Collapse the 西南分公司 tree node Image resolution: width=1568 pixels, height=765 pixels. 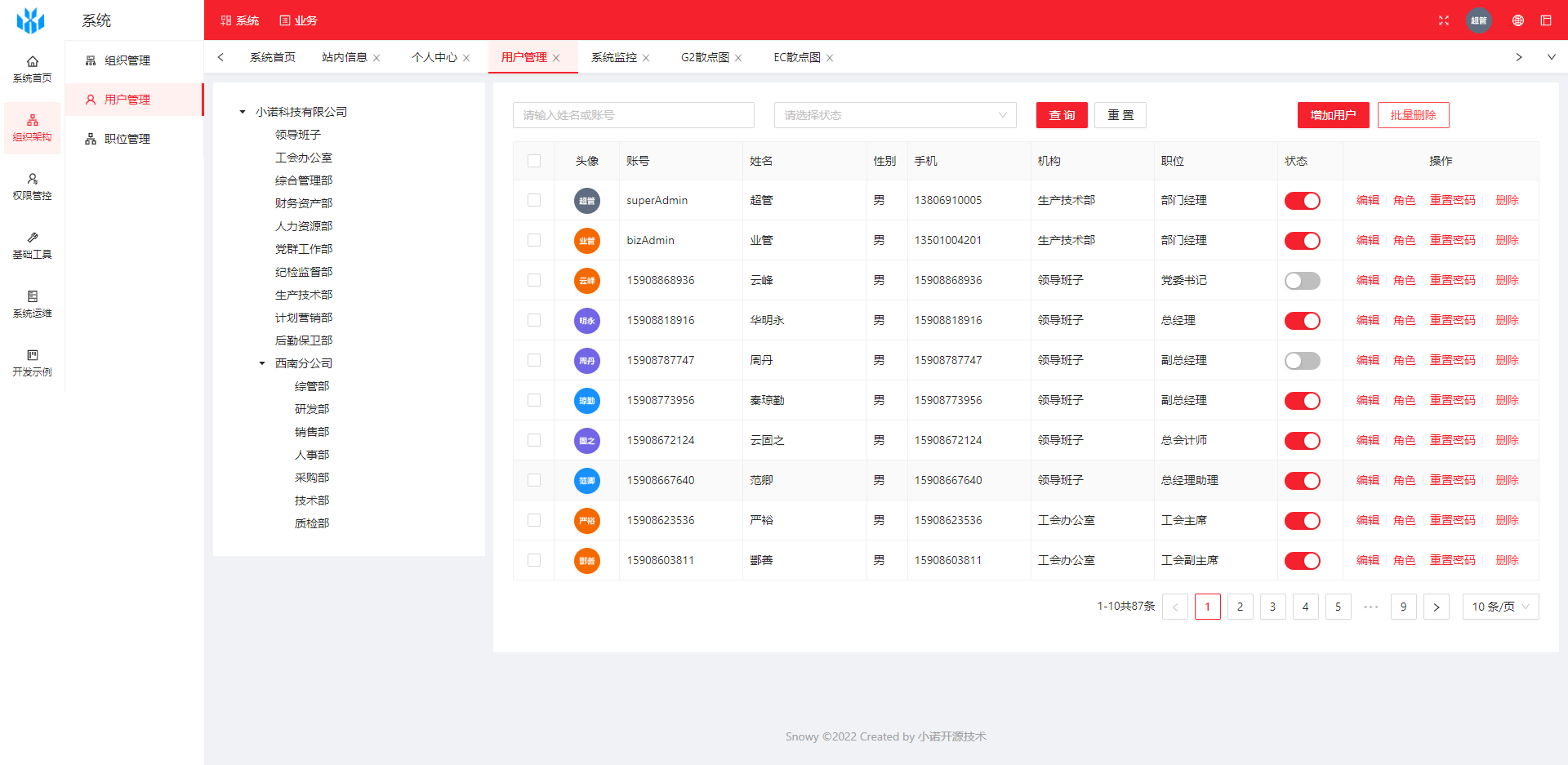(x=261, y=362)
